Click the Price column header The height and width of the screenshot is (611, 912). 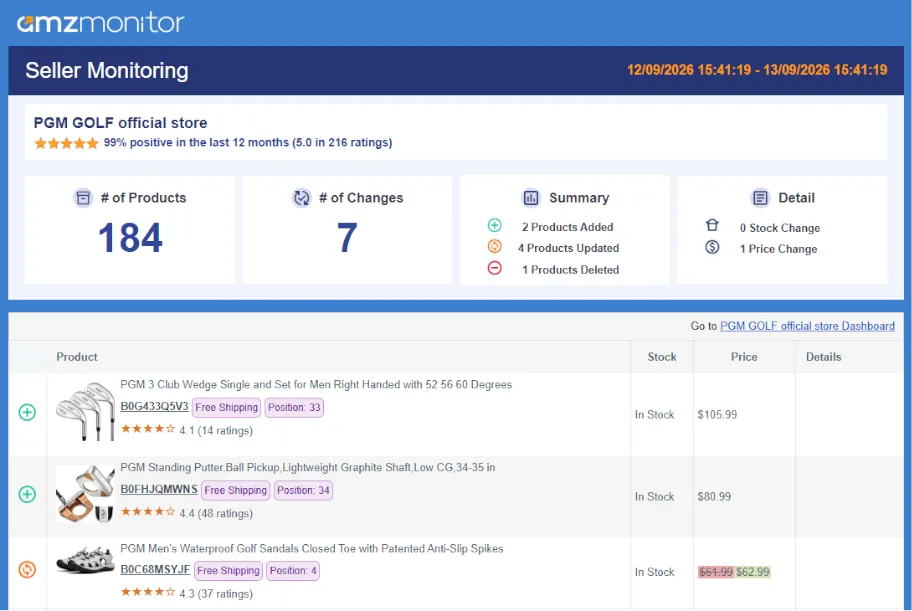pos(744,357)
